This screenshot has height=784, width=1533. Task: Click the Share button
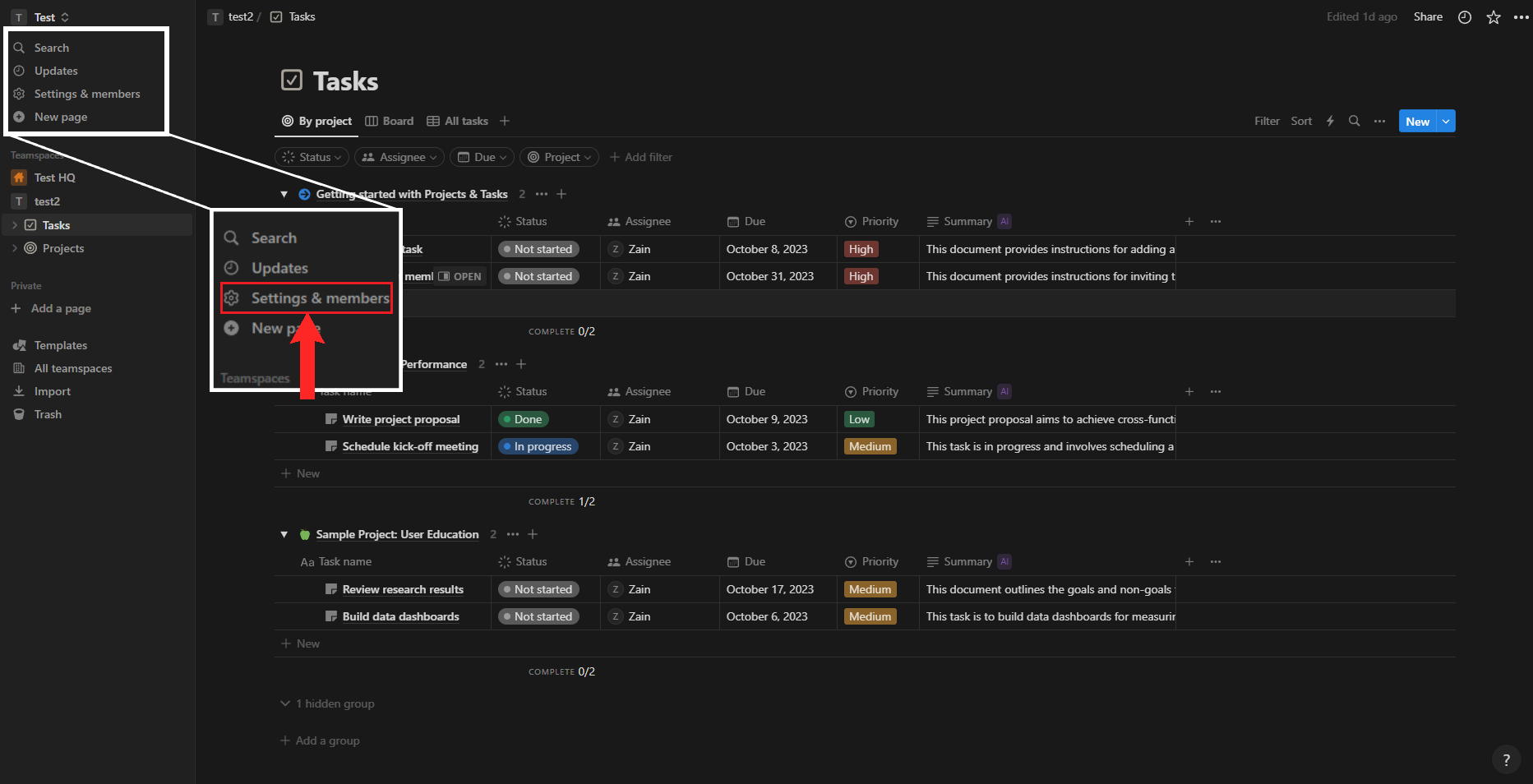pyautogui.click(x=1428, y=17)
